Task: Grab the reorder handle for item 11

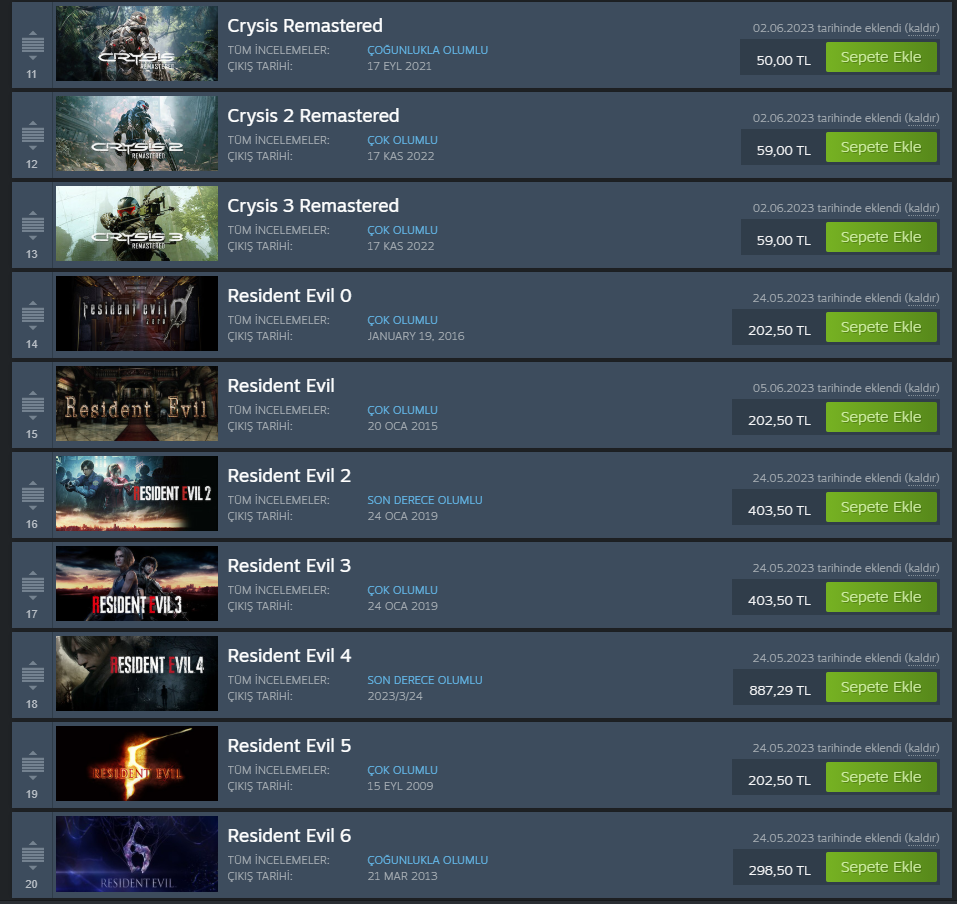Action: [32, 45]
